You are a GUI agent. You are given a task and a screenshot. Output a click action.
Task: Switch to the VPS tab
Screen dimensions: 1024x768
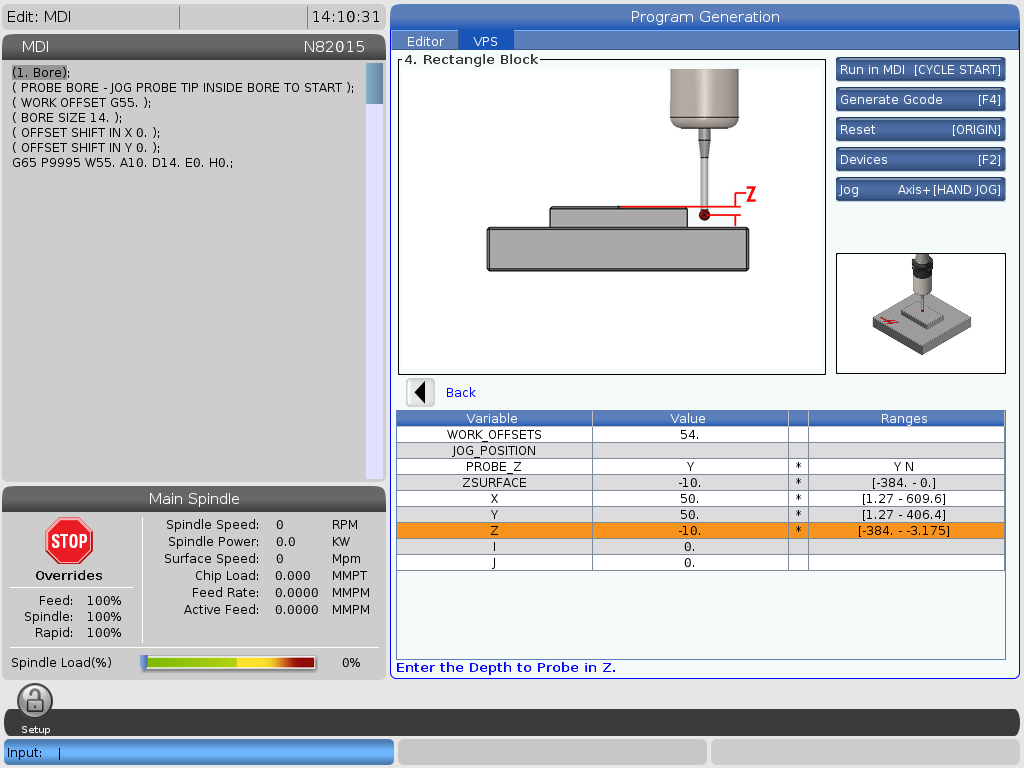[x=485, y=41]
